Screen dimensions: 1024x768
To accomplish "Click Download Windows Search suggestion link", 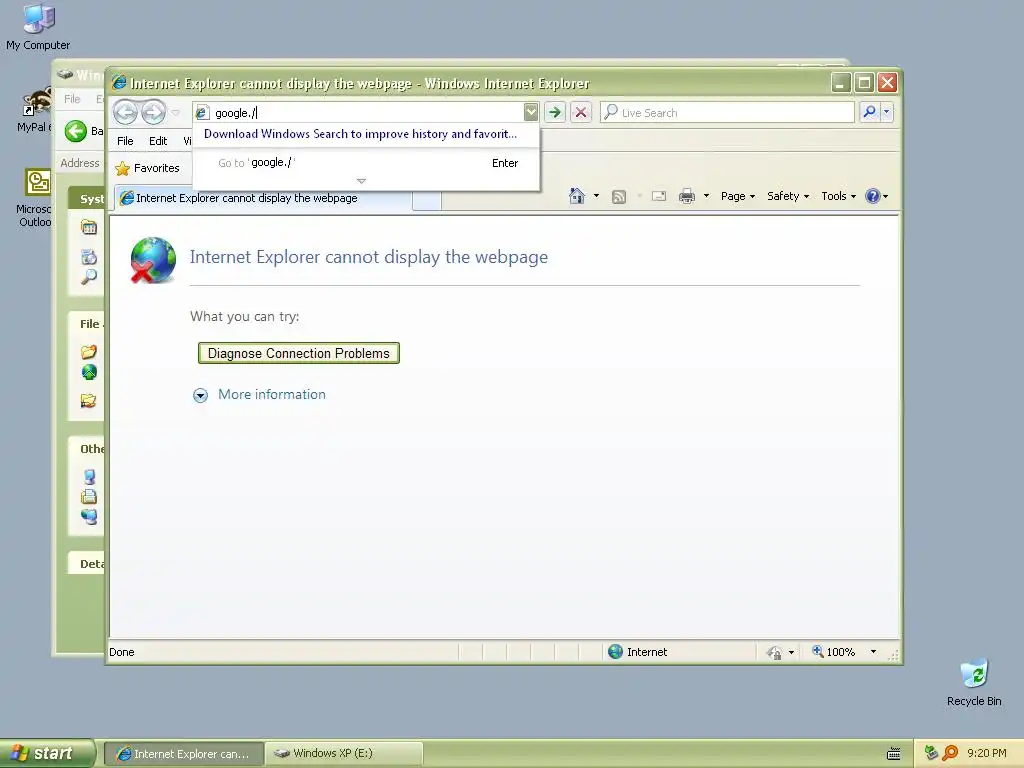I will 360,134.
